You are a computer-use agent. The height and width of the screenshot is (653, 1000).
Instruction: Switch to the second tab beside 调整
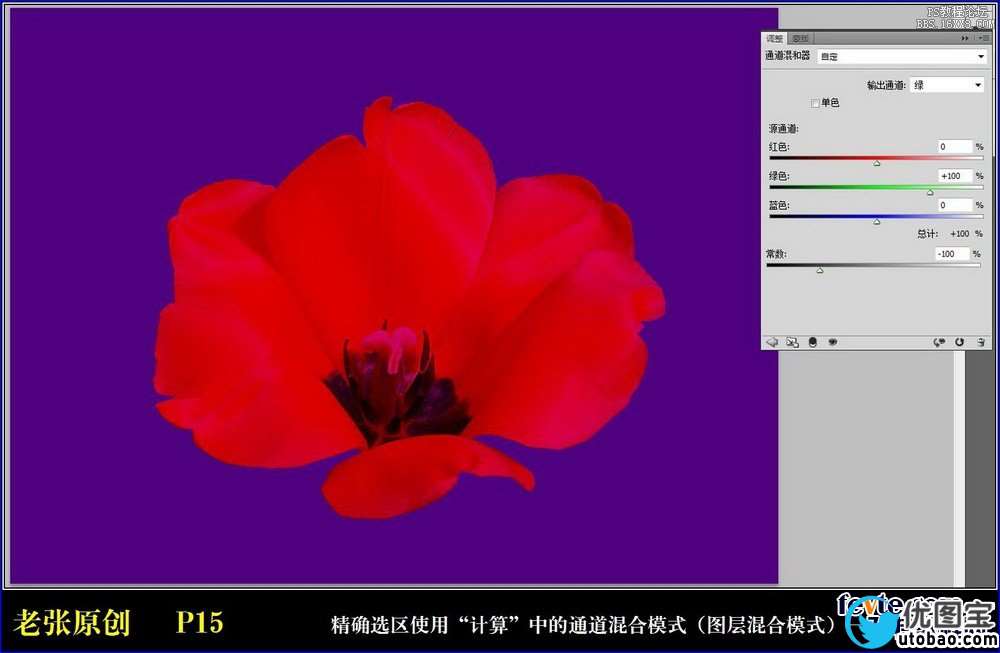point(800,39)
